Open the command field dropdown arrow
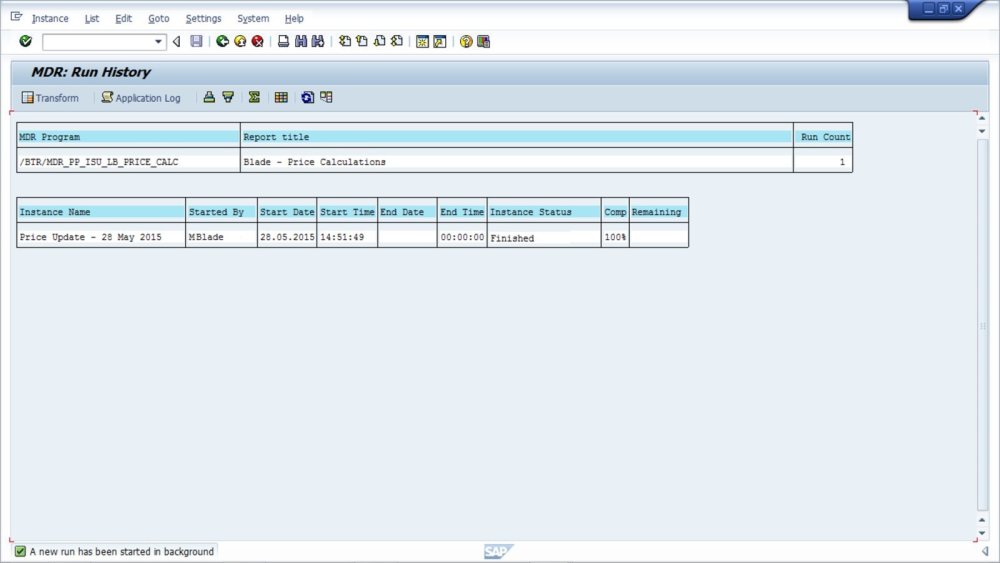The width and height of the screenshot is (1000, 563). tap(158, 41)
